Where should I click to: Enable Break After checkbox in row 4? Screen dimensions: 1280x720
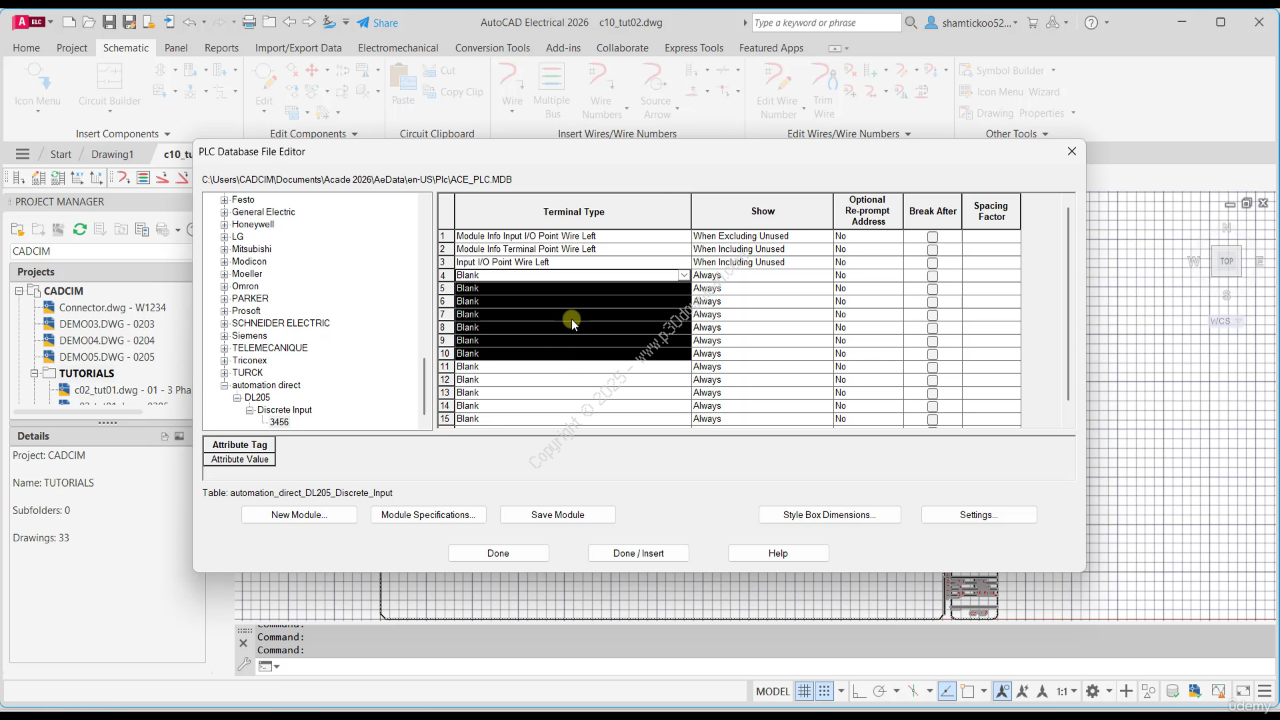point(932,276)
